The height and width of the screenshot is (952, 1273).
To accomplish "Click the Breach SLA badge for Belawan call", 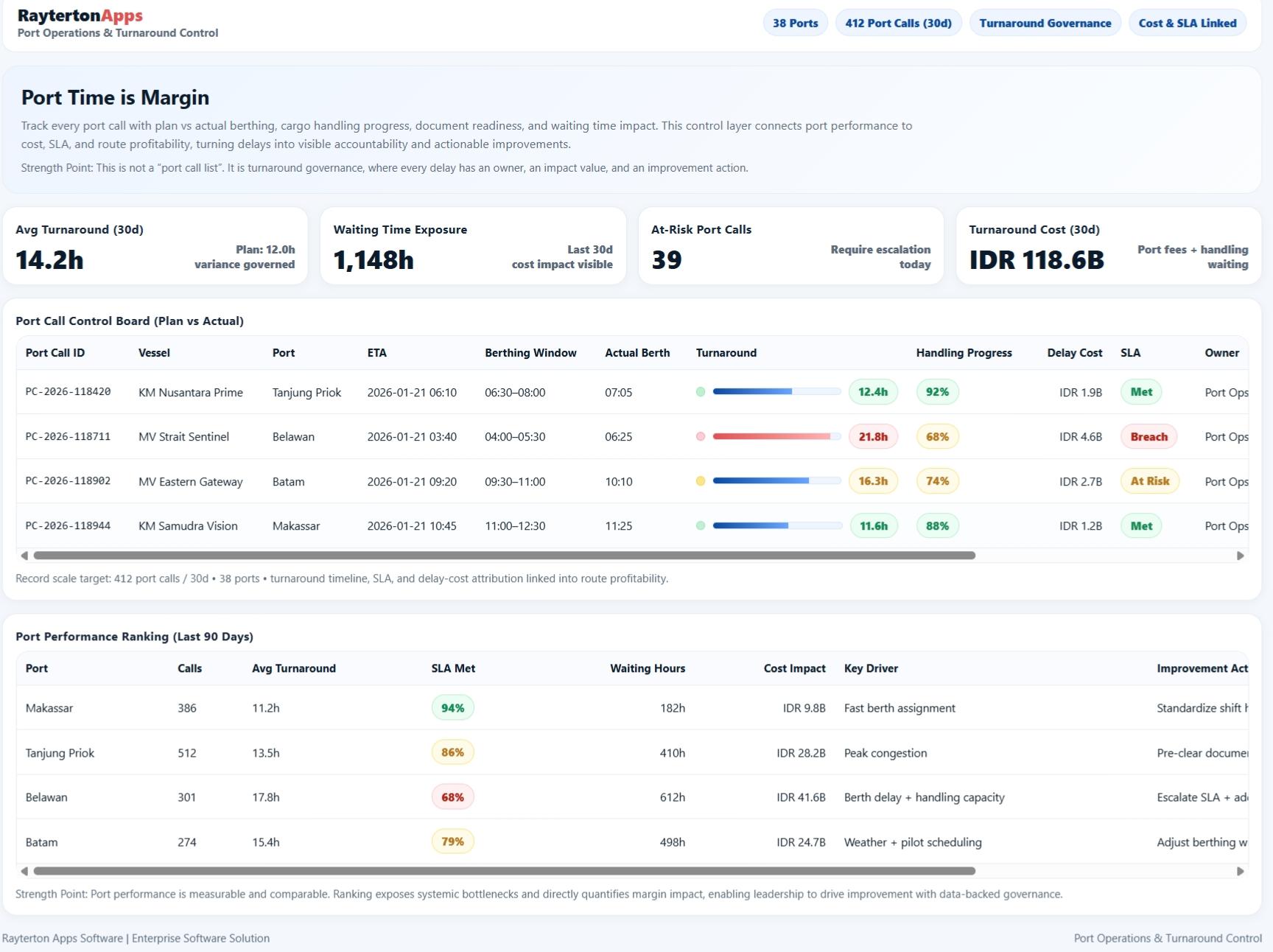I will pyautogui.click(x=1148, y=437).
